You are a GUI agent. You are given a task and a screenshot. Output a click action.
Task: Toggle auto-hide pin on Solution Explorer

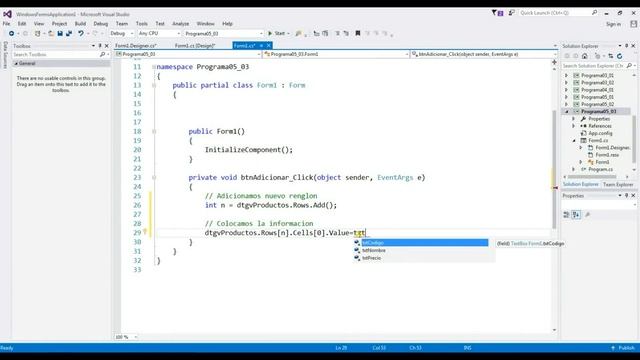(x=627, y=46)
